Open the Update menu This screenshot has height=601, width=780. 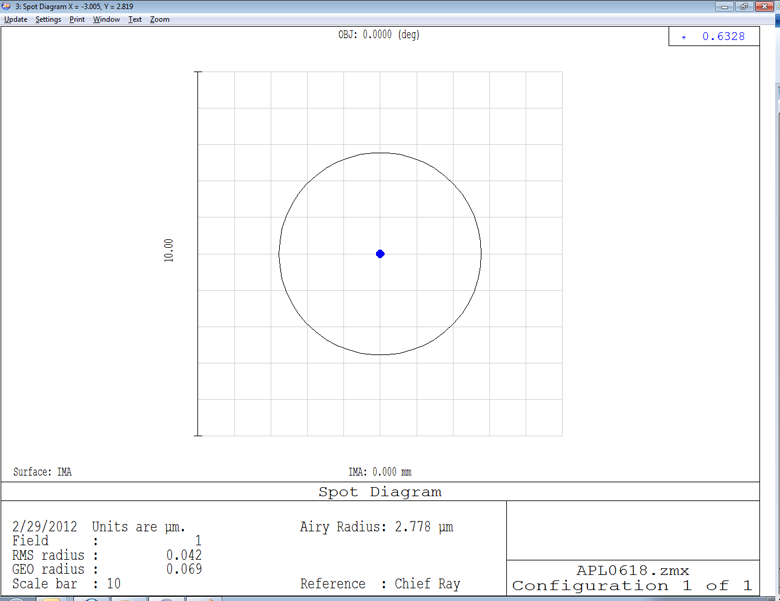[16, 20]
